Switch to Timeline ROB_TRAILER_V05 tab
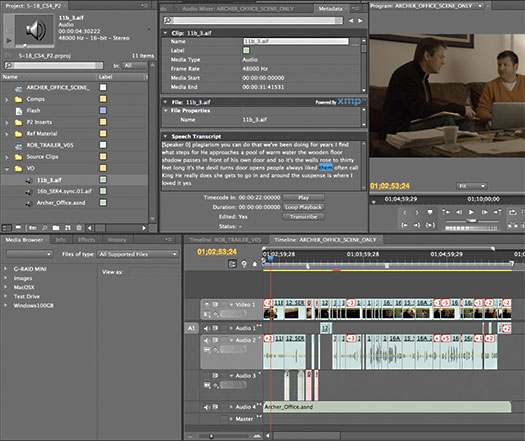The width and height of the screenshot is (525, 441). [225, 240]
